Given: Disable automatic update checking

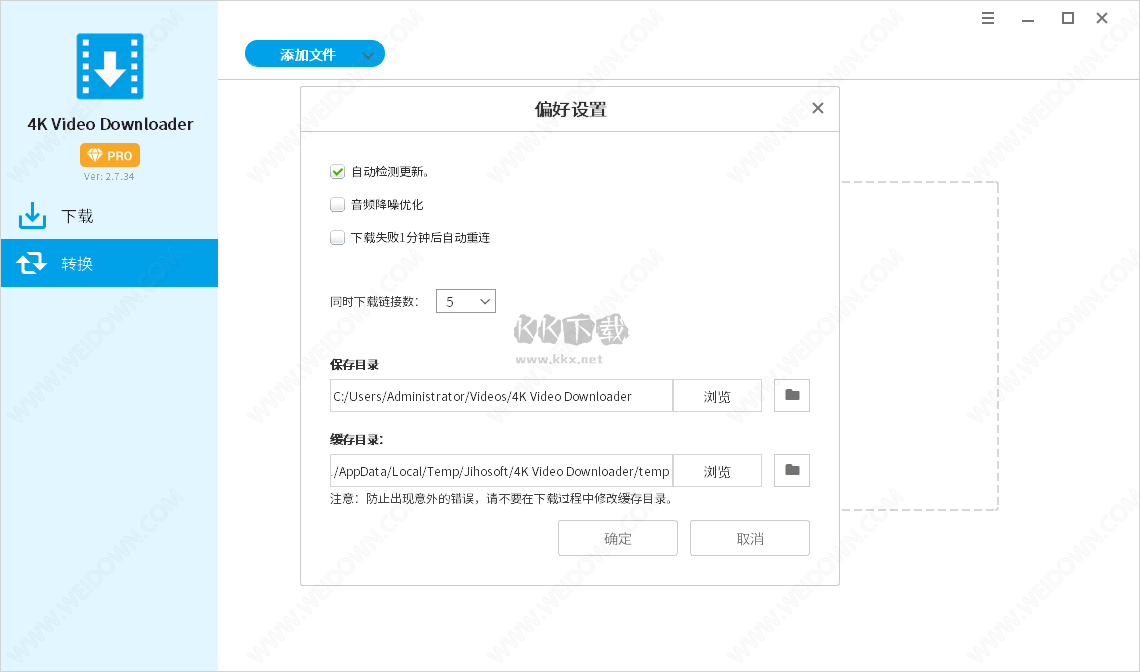Looking at the screenshot, I should pyautogui.click(x=337, y=171).
